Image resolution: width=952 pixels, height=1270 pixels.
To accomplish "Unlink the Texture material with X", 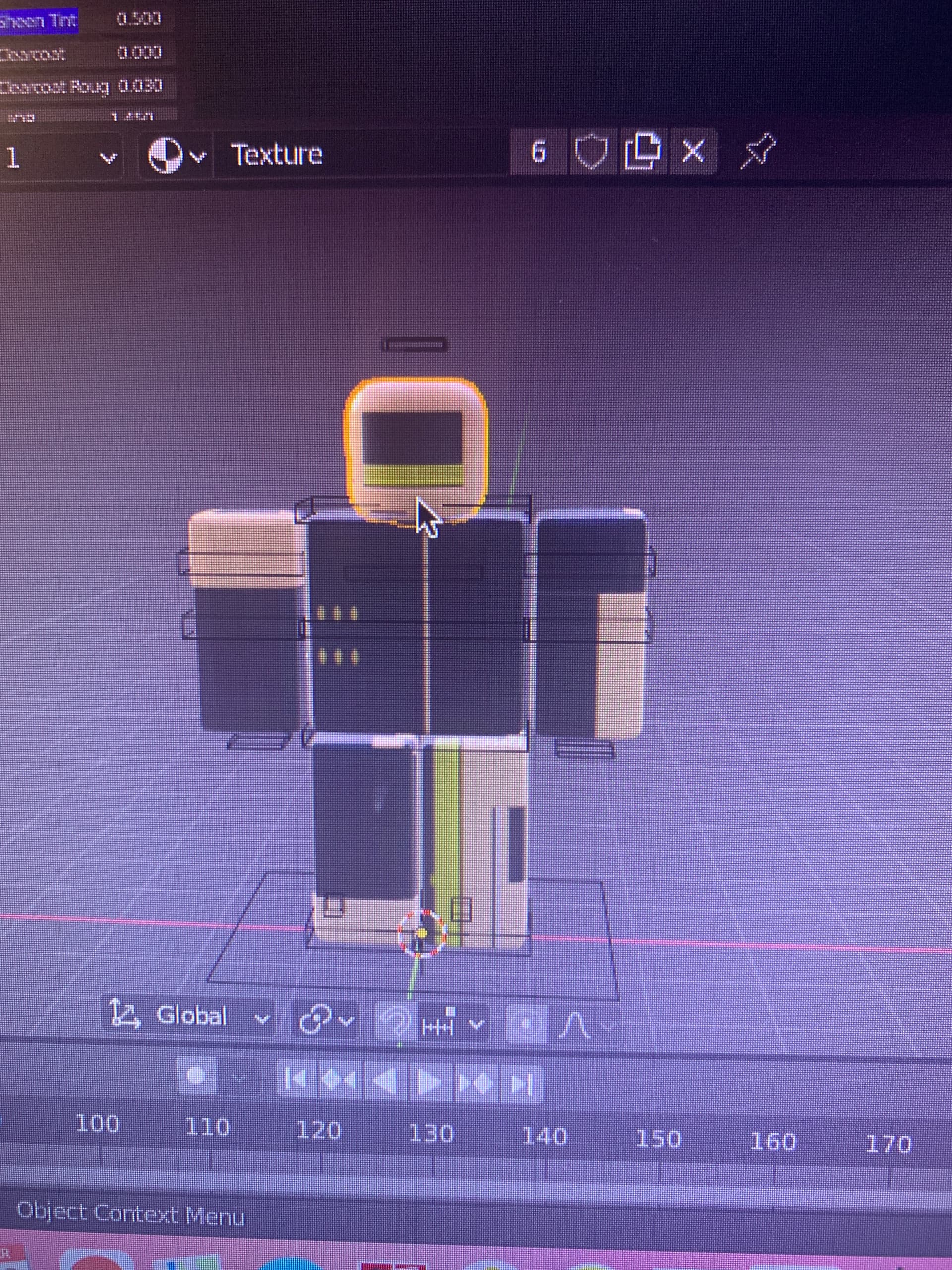I will pos(693,152).
